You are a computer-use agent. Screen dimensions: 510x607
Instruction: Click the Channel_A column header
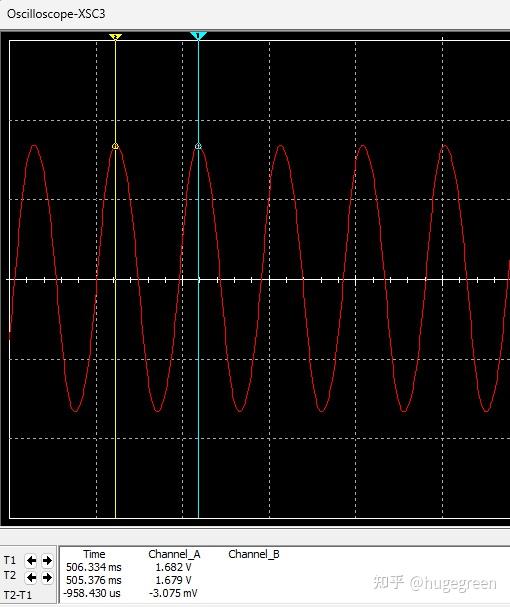click(174, 554)
